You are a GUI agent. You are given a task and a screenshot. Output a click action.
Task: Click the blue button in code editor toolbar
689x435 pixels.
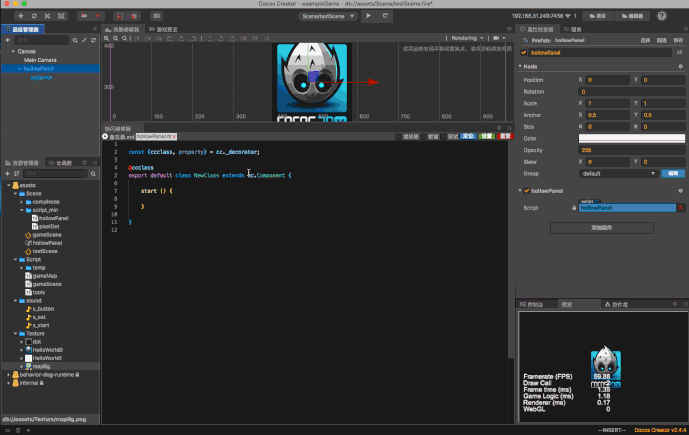pyautogui.click(x=468, y=136)
